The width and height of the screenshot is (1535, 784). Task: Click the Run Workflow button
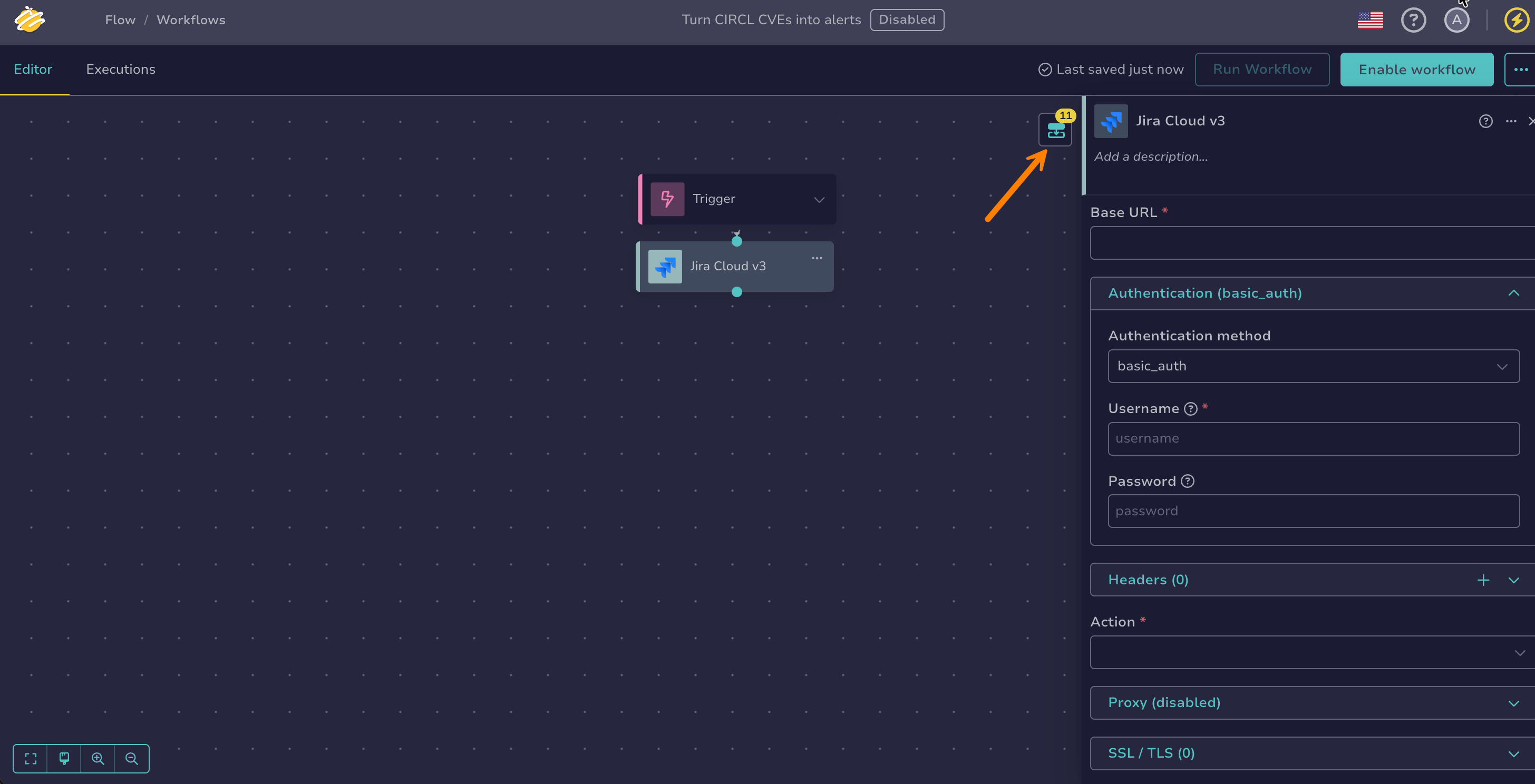coord(1262,70)
